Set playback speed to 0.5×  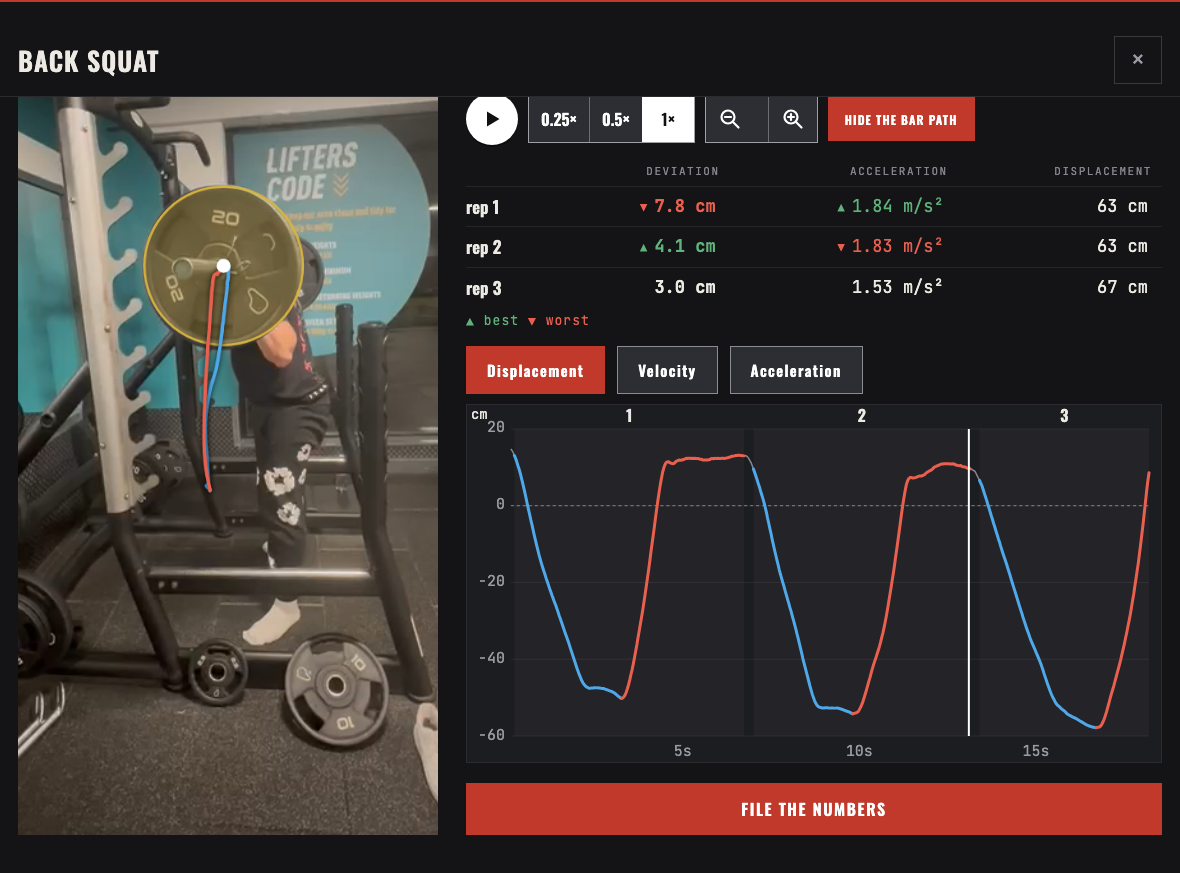pos(616,120)
